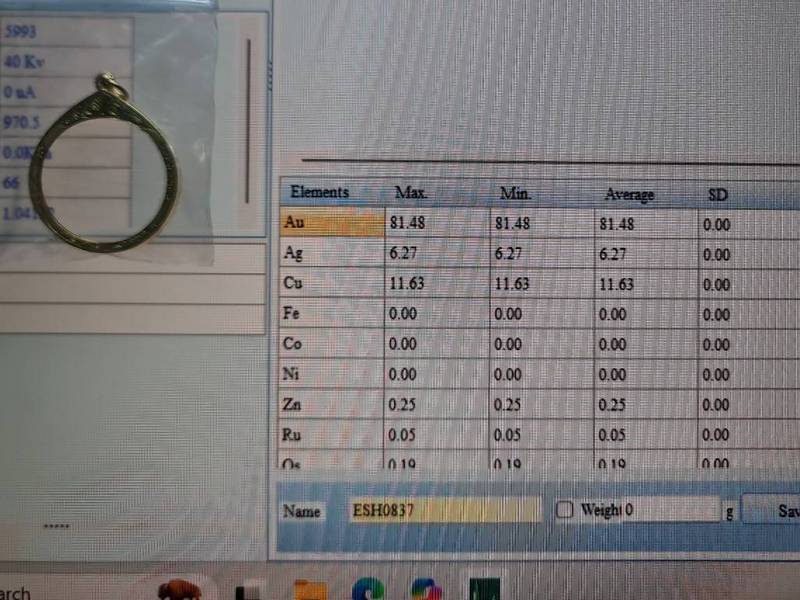Select the highlighted Au element row

(331, 224)
